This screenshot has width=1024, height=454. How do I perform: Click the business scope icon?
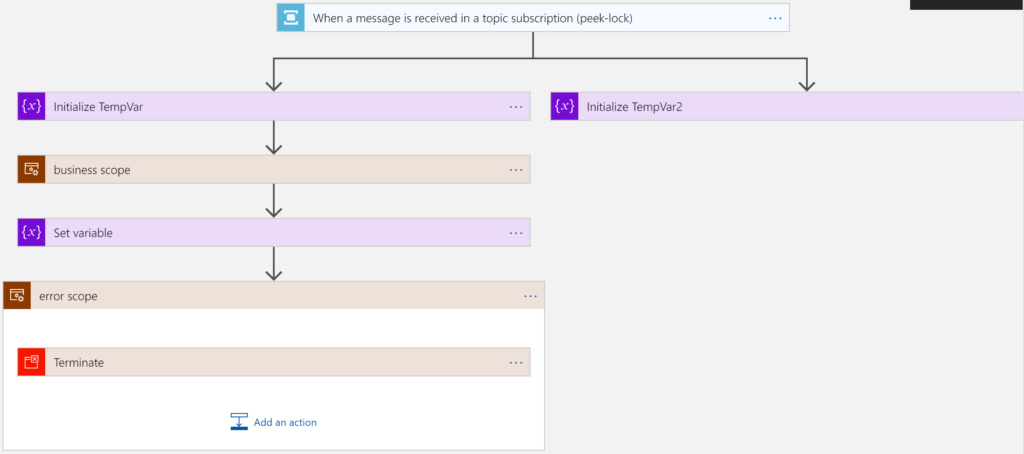(32, 170)
